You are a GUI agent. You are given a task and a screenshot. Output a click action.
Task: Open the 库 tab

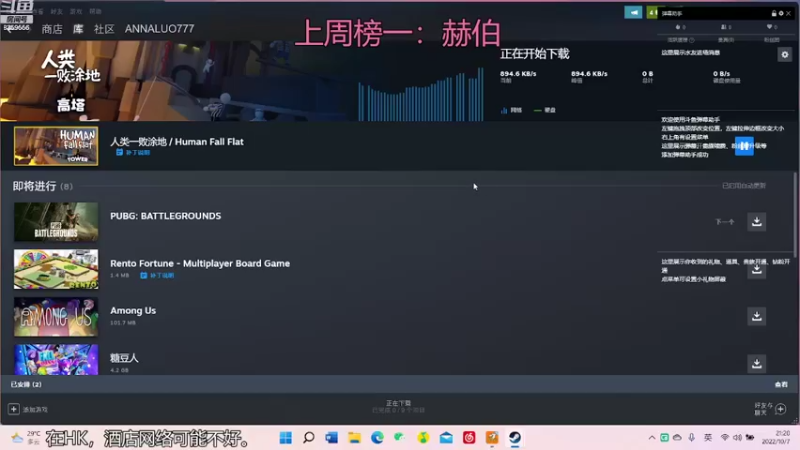78,29
